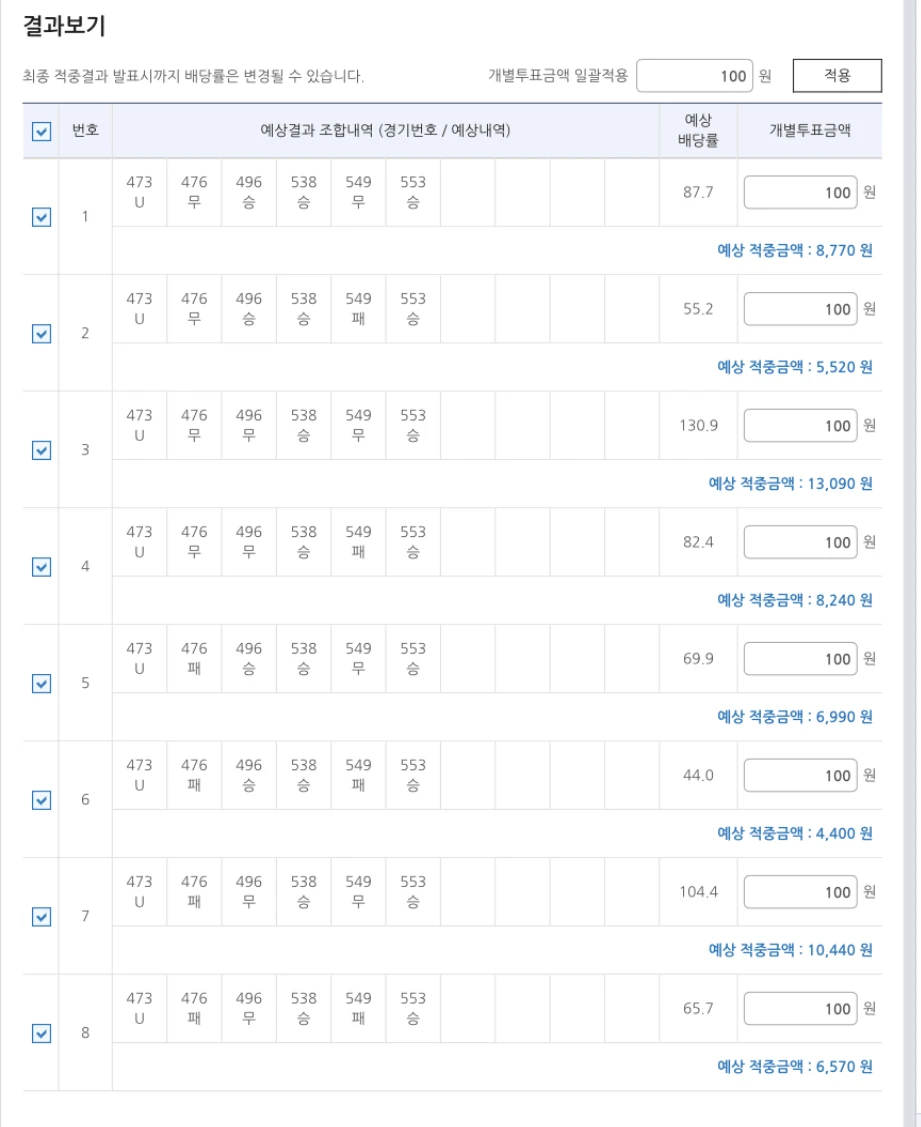921x1127 pixels.
Task: Select the bet amount field for row 8
Action: [x=800, y=1009]
